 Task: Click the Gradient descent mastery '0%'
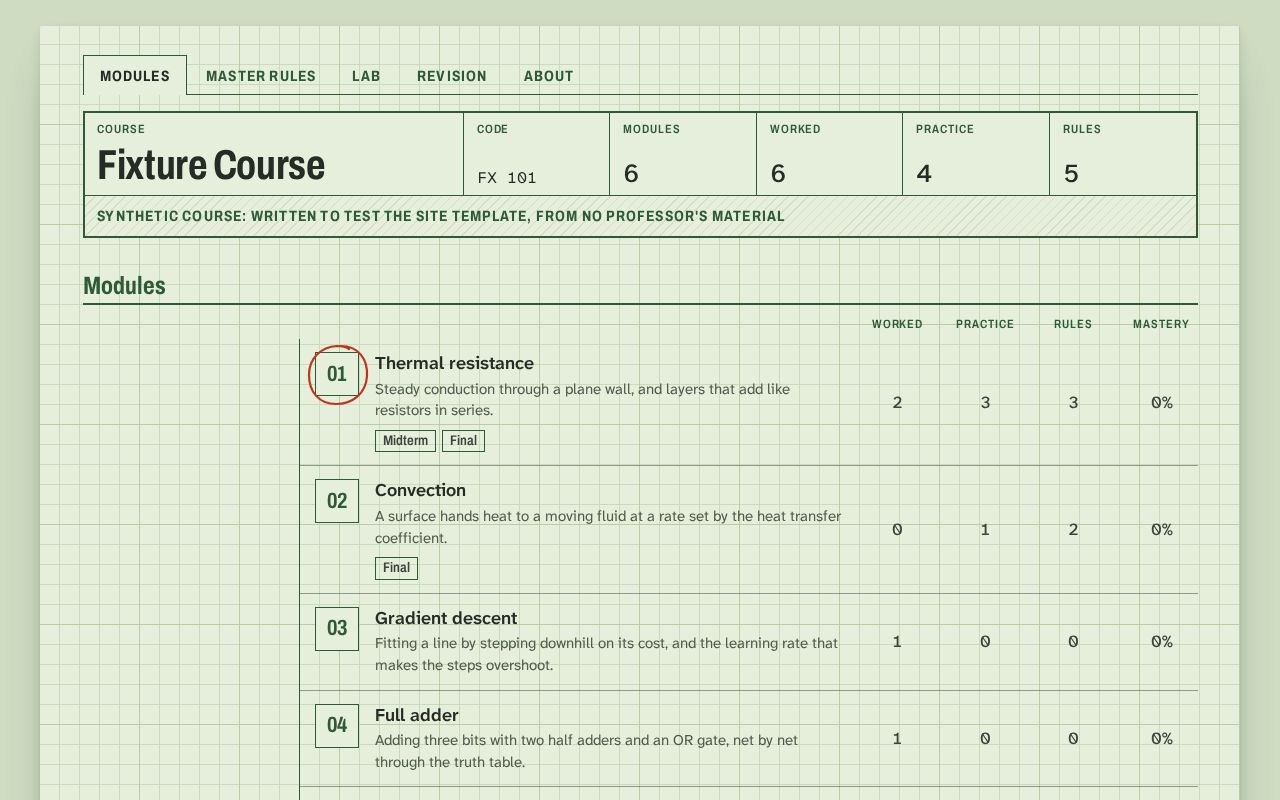point(1161,642)
